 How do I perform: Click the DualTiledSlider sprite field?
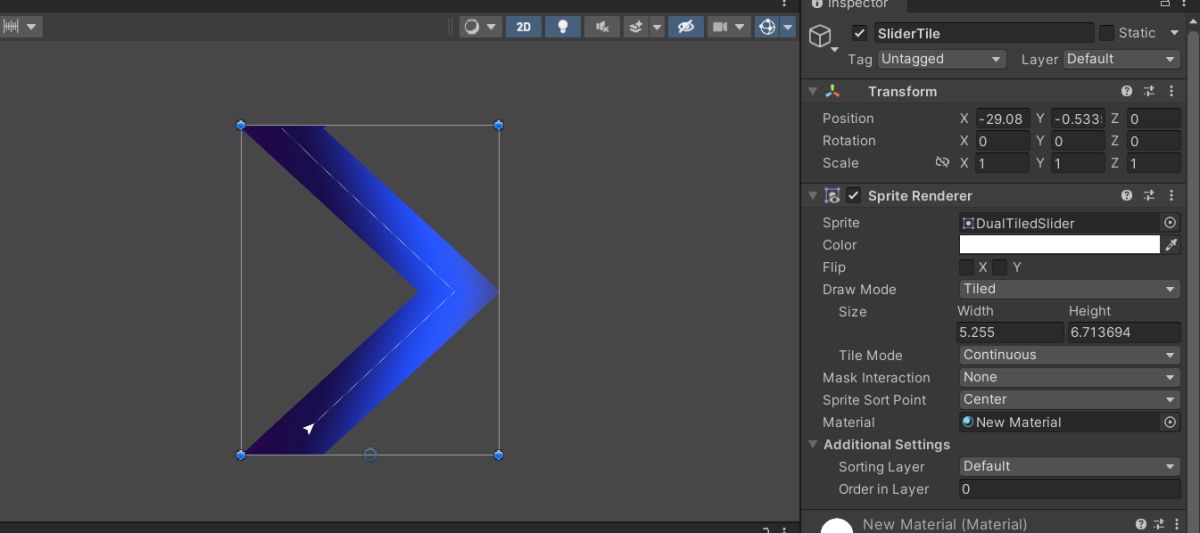[1060, 223]
